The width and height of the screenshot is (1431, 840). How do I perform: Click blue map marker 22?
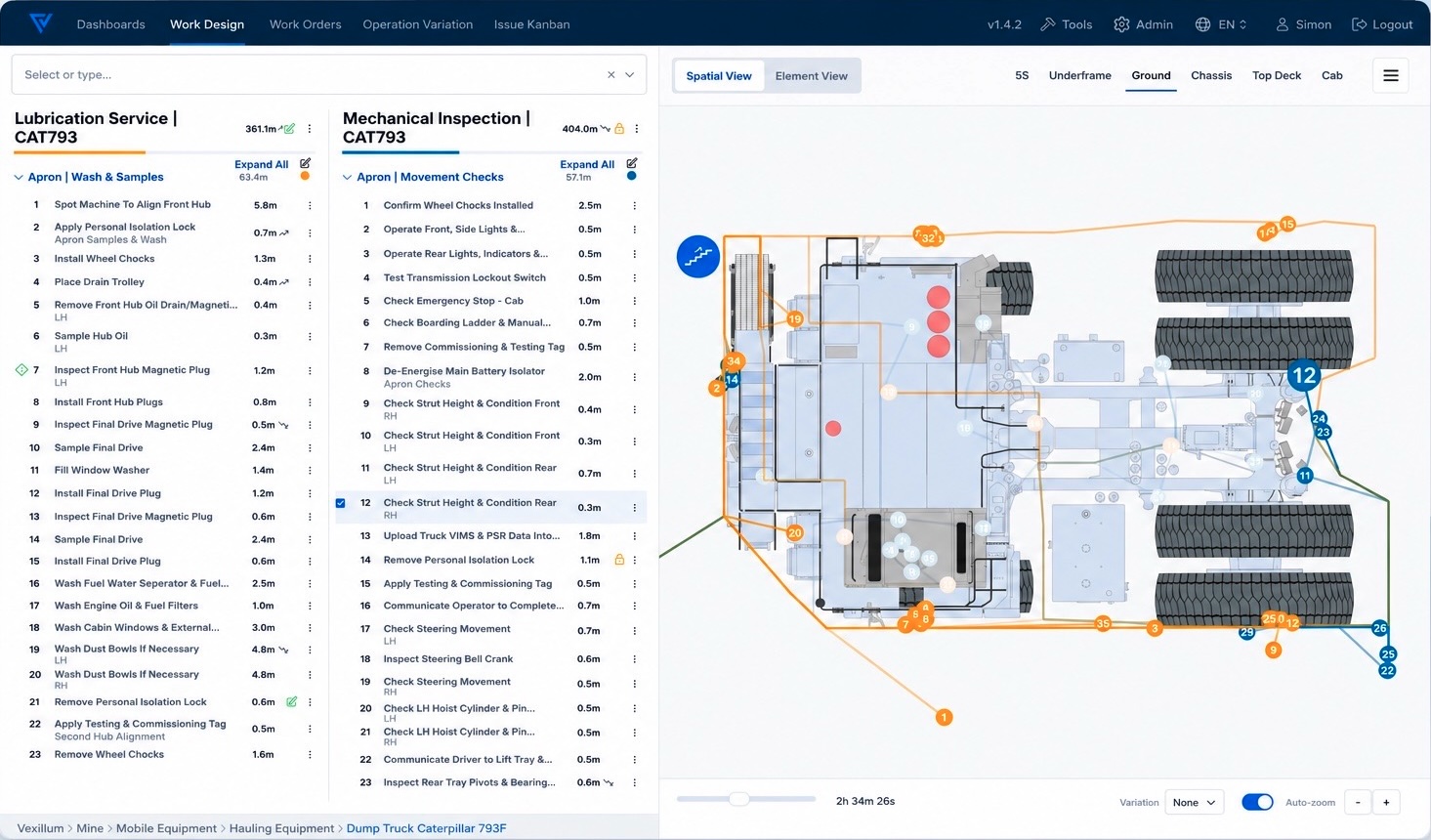click(x=1387, y=670)
